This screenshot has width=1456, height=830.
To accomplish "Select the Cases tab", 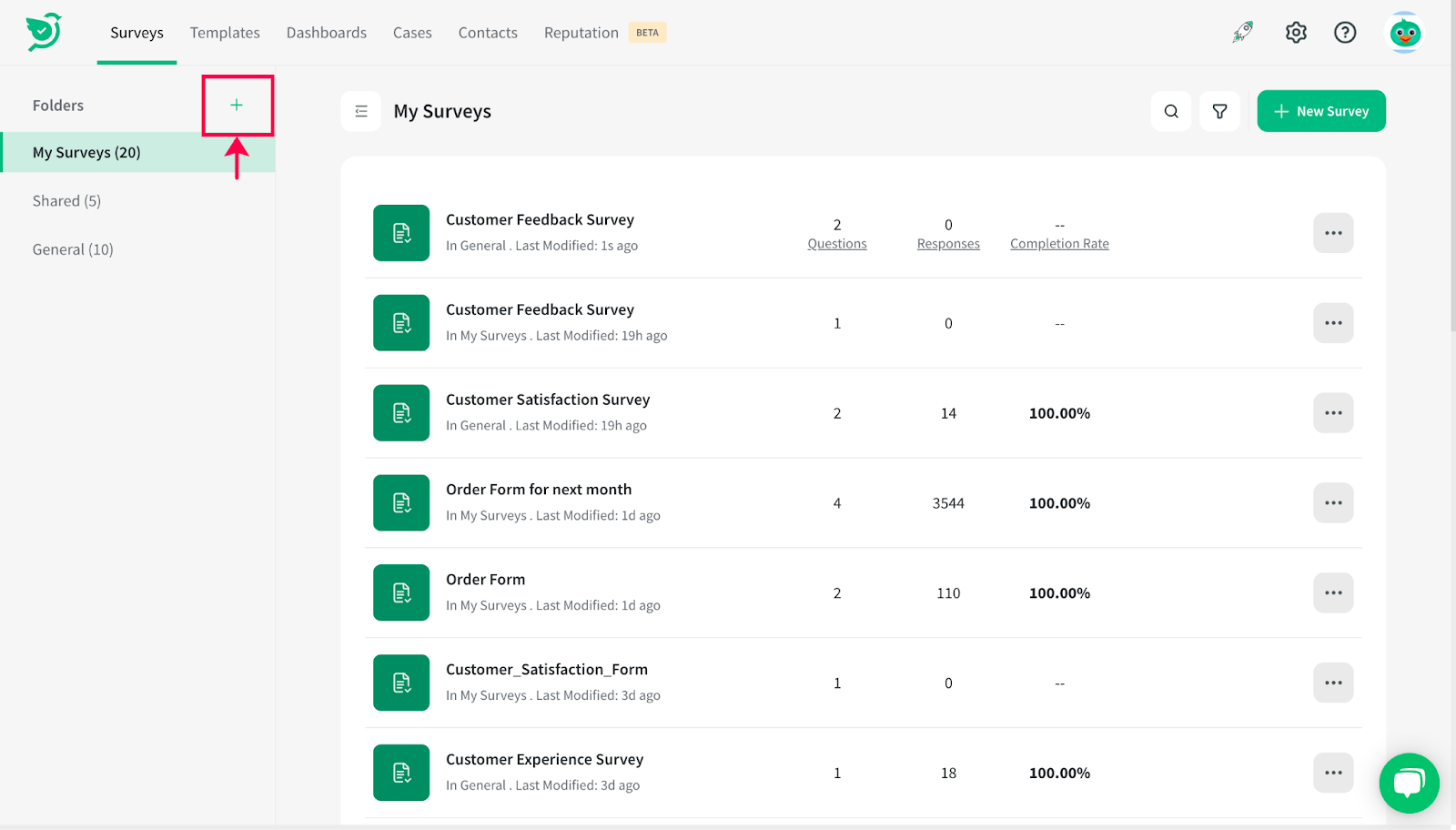I will coord(412,33).
